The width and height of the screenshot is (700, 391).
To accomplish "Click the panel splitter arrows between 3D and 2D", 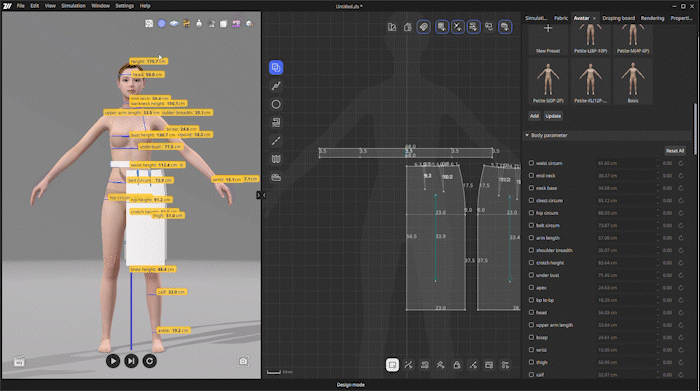I will [x=261, y=195].
